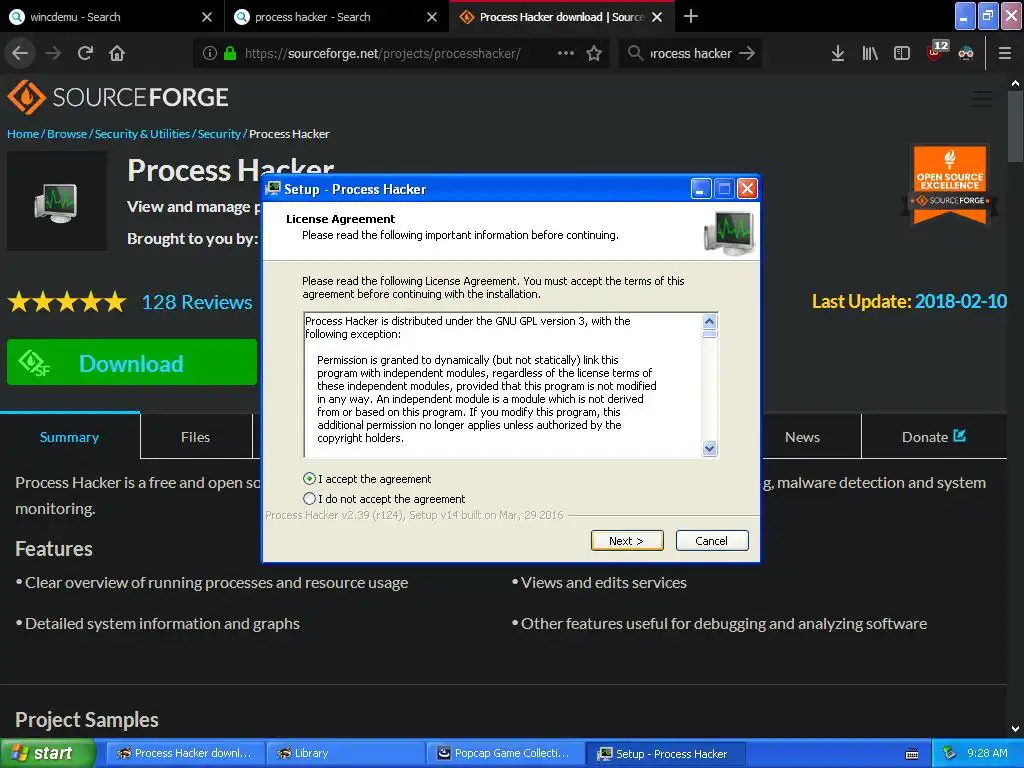Click the keyboard icon in system tray
Viewport: 1024px width, 768px height.
coord(912,754)
